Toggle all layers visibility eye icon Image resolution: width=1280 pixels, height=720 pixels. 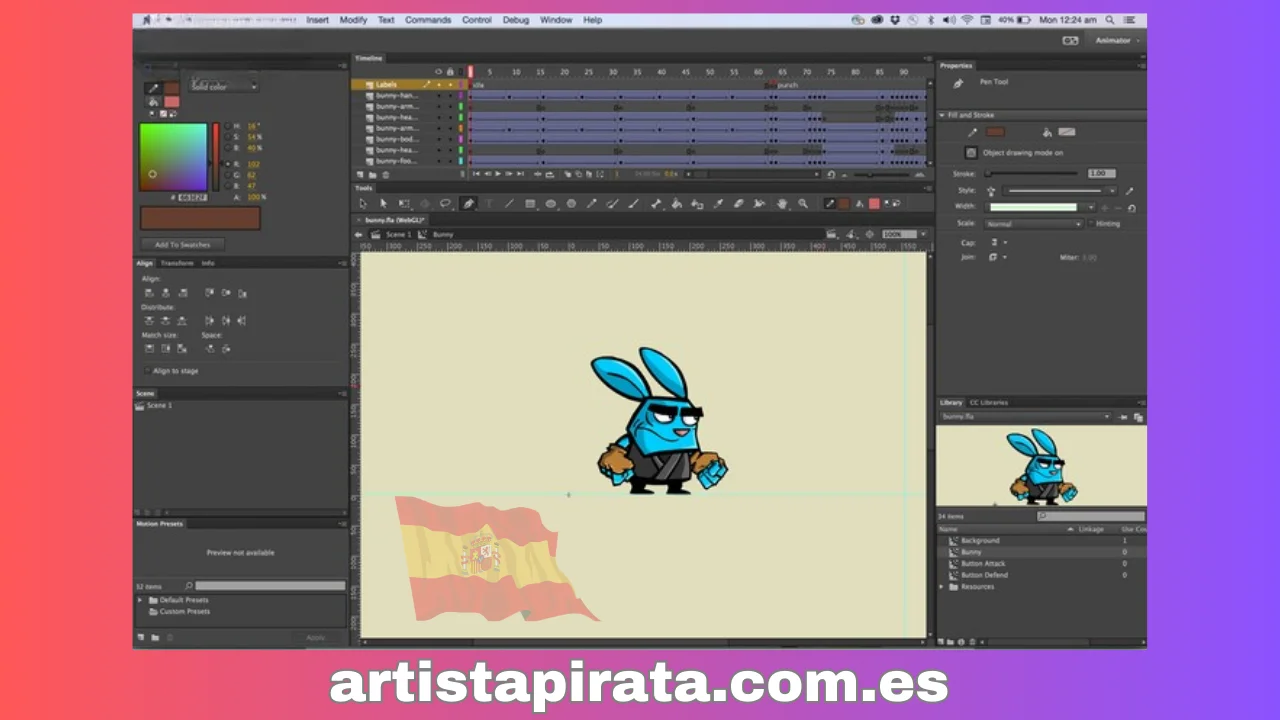coord(438,71)
